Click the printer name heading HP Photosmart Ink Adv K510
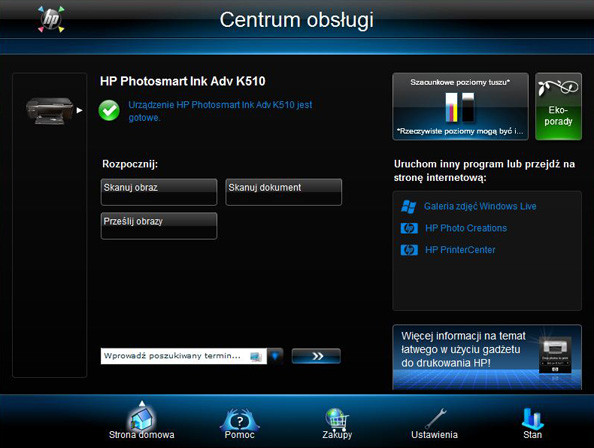The width and height of the screenshot is (594, 448). tap(183, 81)
